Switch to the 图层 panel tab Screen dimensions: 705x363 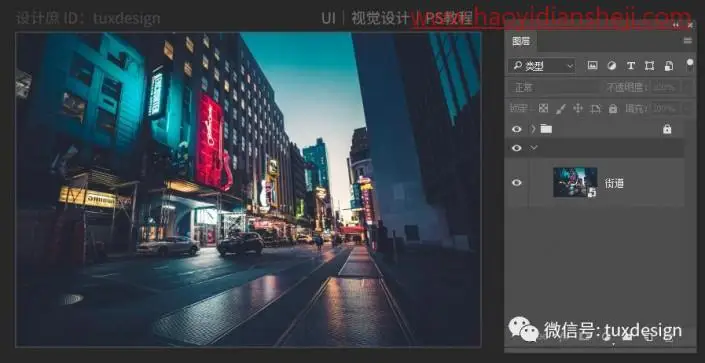click(x=521, y=42)
